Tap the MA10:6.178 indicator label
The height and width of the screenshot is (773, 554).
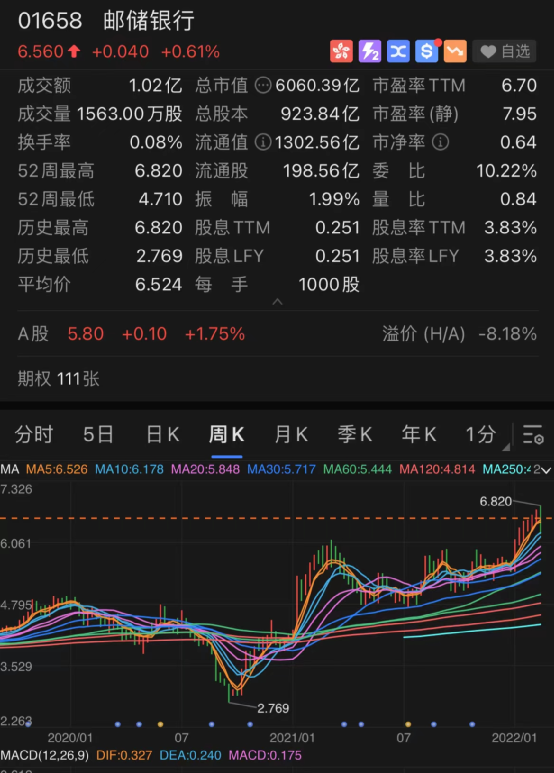129,469
